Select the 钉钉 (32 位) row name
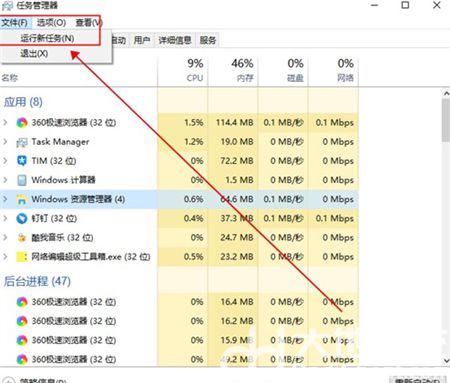The image size is (450, 383). [x=54, y=219]
